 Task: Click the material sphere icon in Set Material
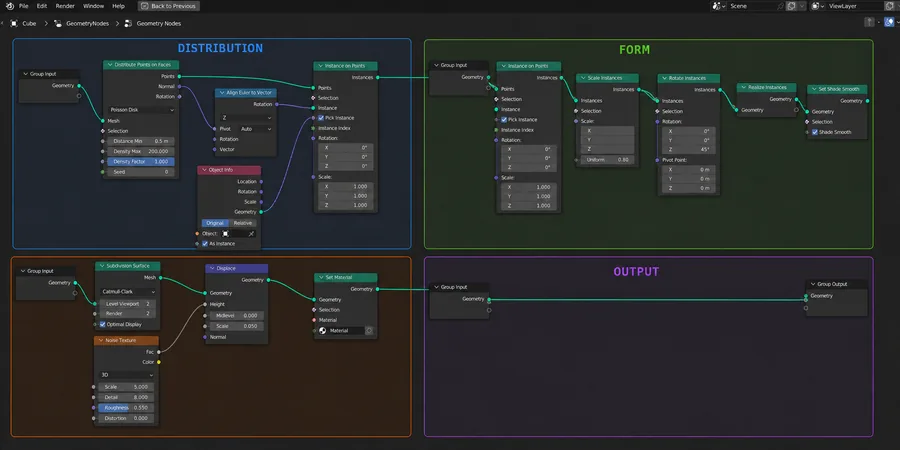(323, 331)
